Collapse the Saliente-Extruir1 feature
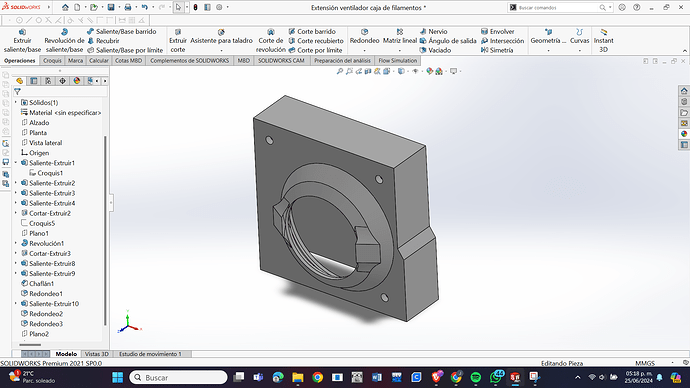690x388 pixels. [x=16, y=163]
